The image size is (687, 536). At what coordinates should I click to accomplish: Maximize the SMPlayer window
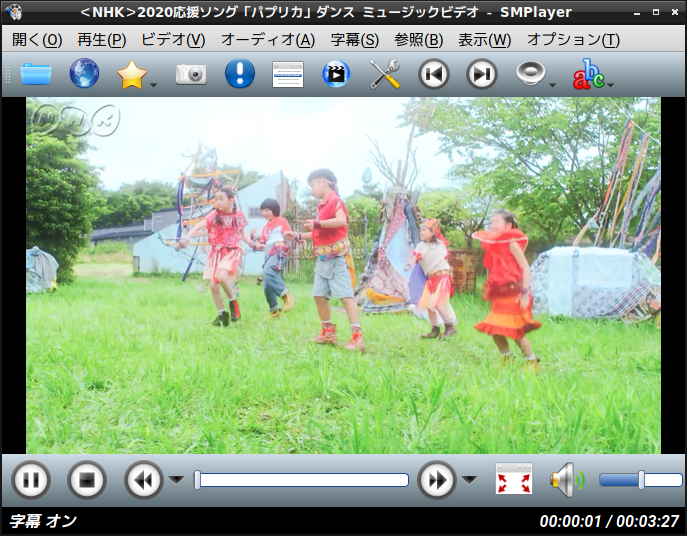(656, 12)
